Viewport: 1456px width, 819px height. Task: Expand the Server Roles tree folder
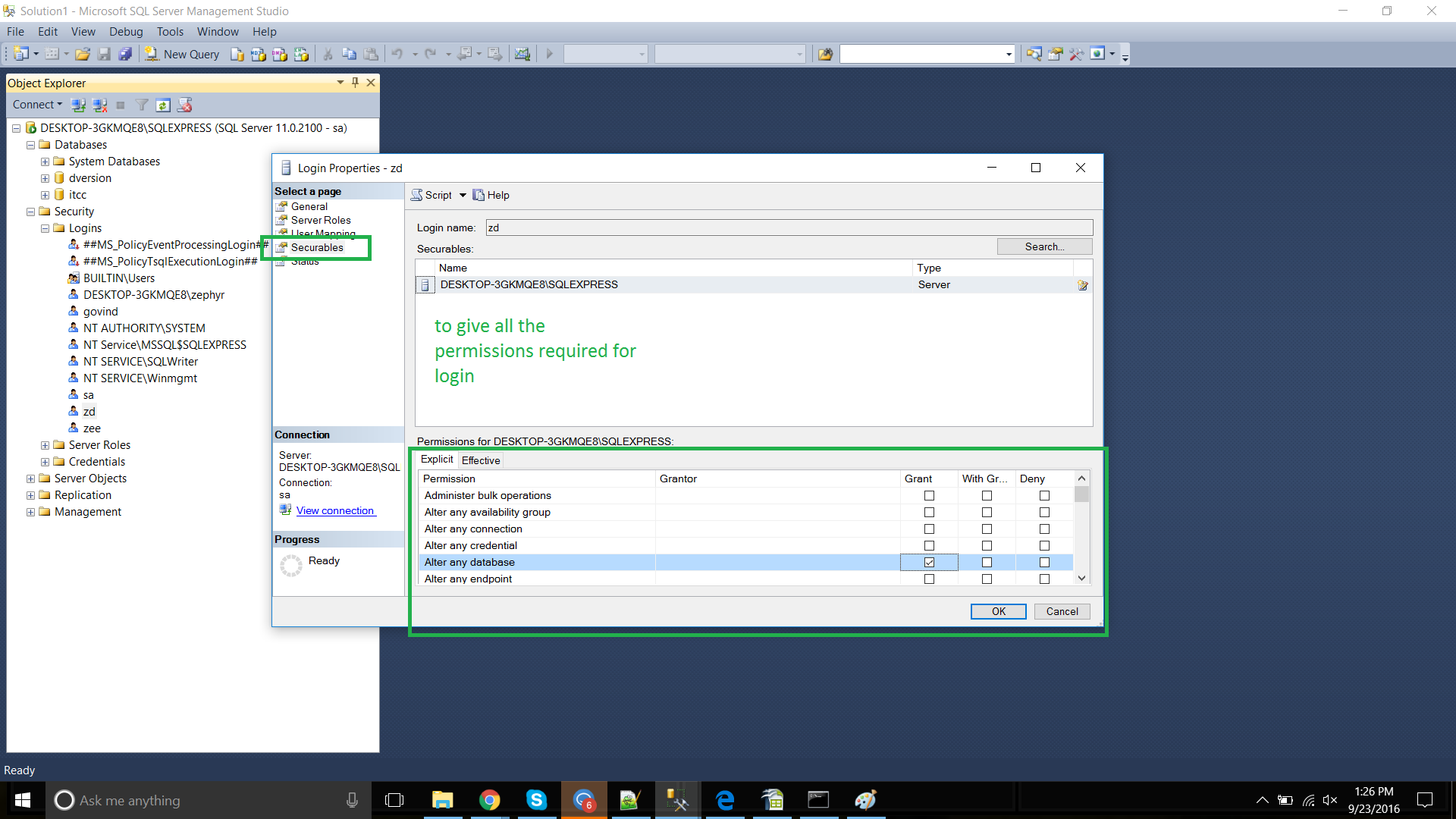tap(45, 445)
